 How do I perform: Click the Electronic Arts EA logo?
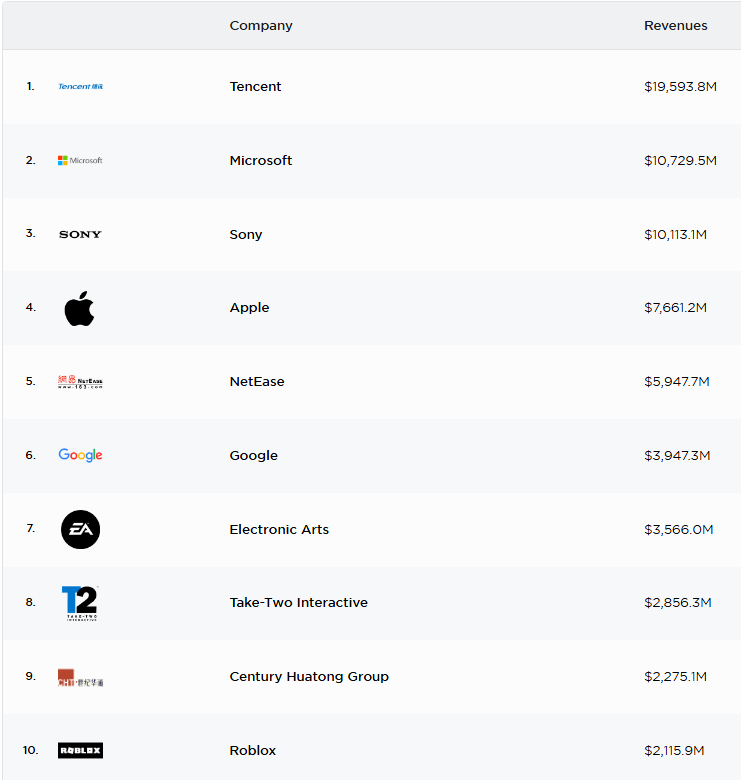[x=80, y=529]
